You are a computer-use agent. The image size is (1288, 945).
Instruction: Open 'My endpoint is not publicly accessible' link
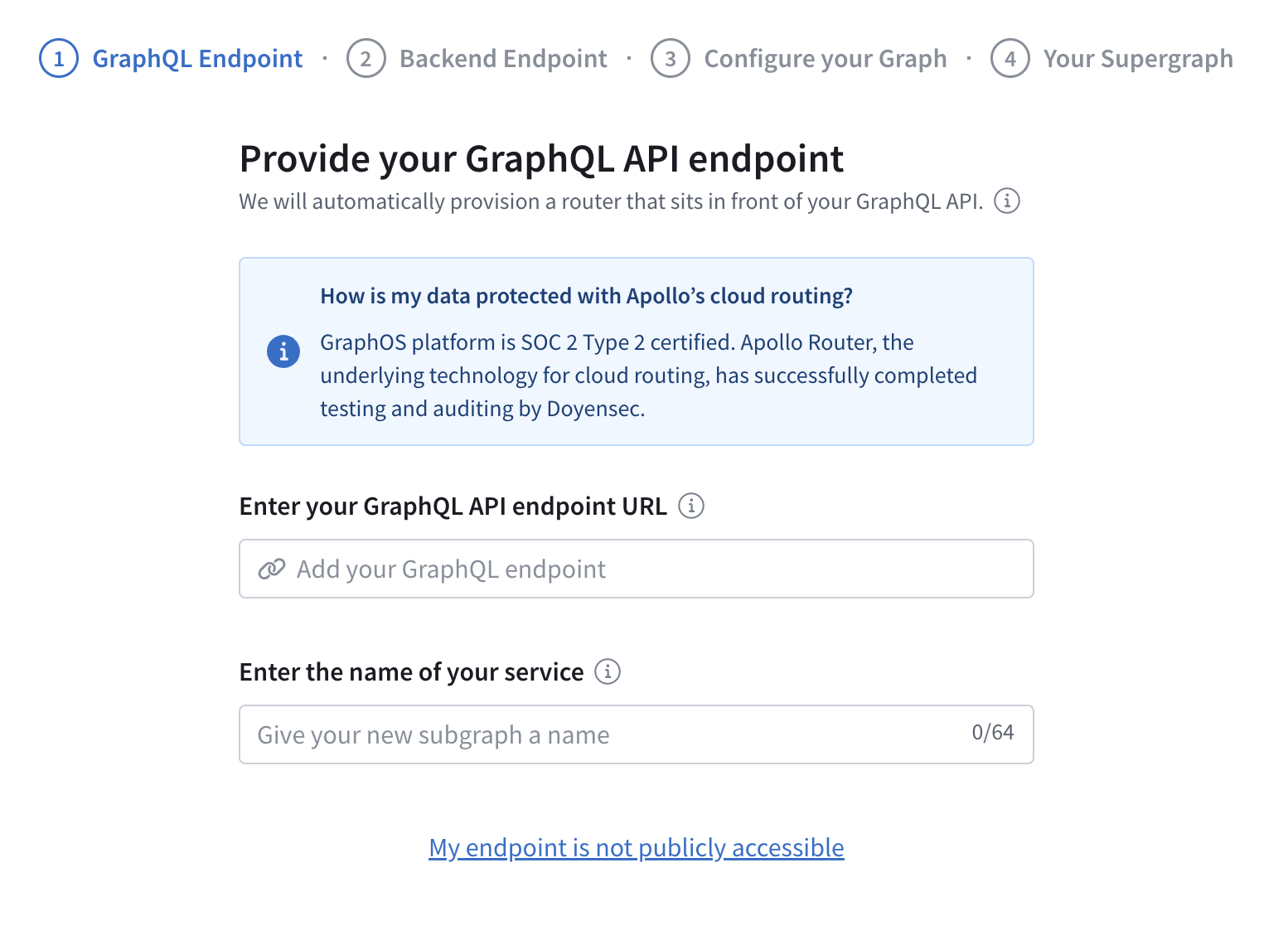(636, 847)
